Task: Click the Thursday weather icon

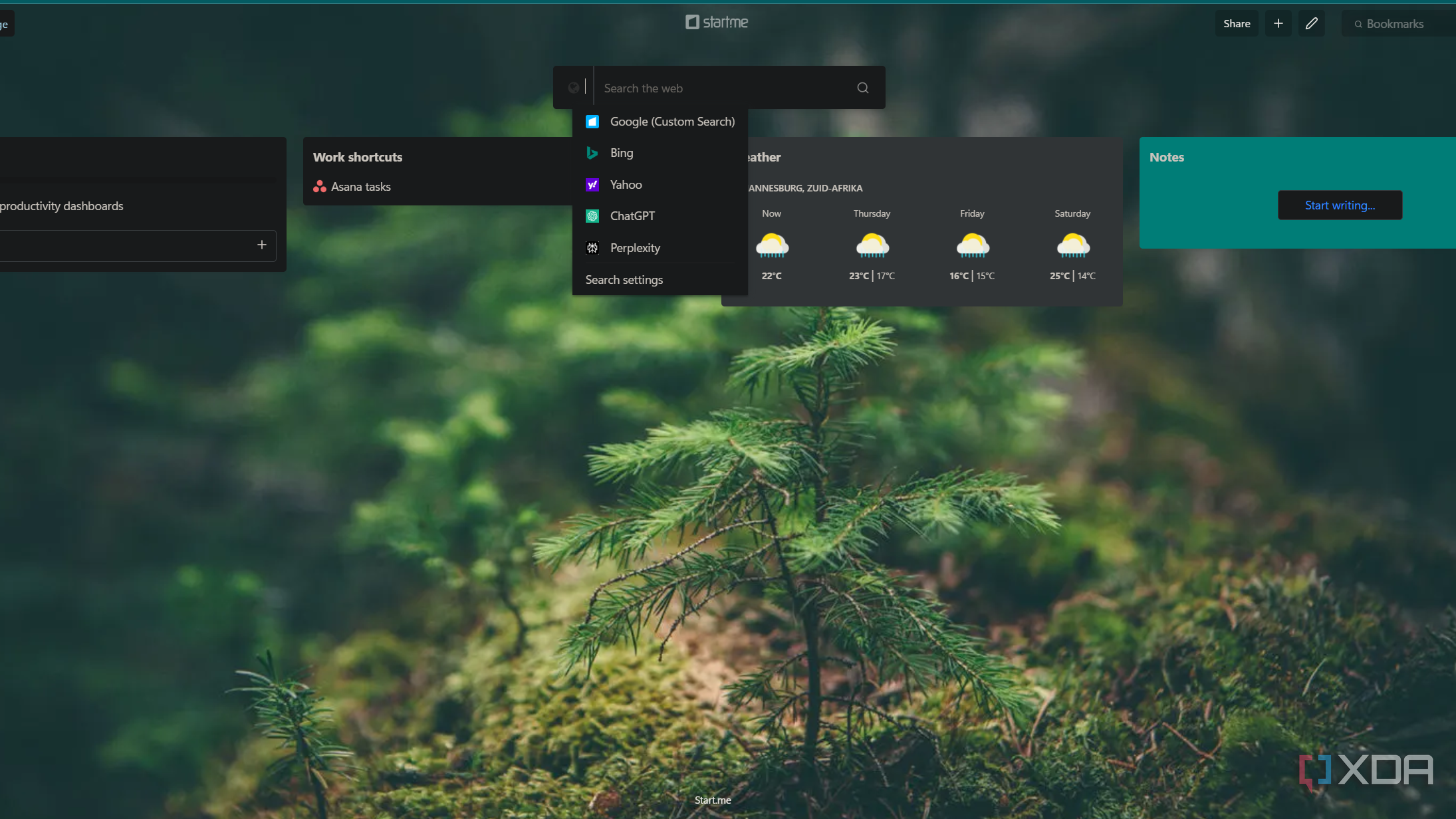Action: [x=872, y=245]
